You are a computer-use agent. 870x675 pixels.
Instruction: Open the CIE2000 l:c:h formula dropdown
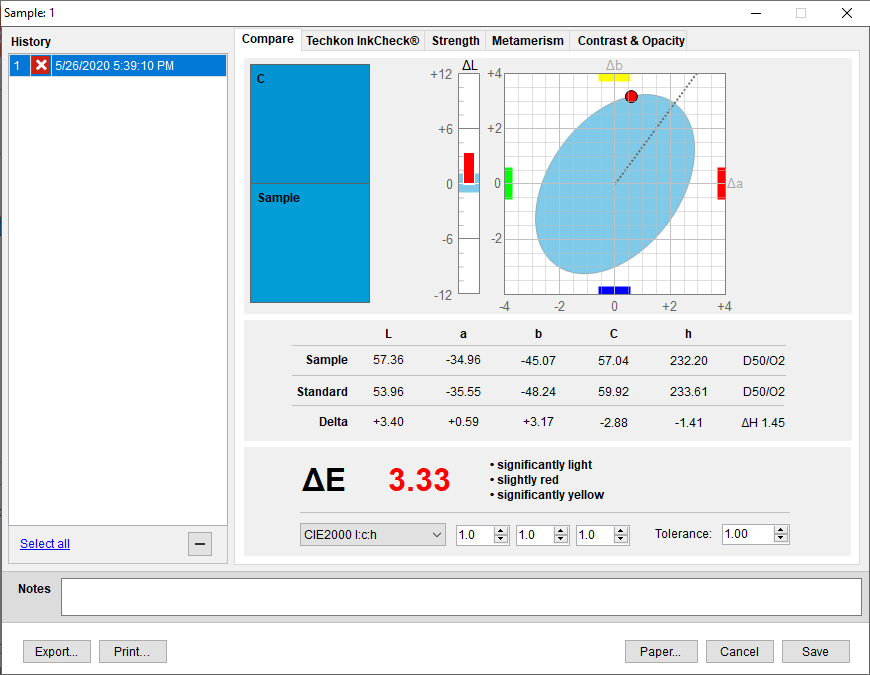[x=372, y=535]
